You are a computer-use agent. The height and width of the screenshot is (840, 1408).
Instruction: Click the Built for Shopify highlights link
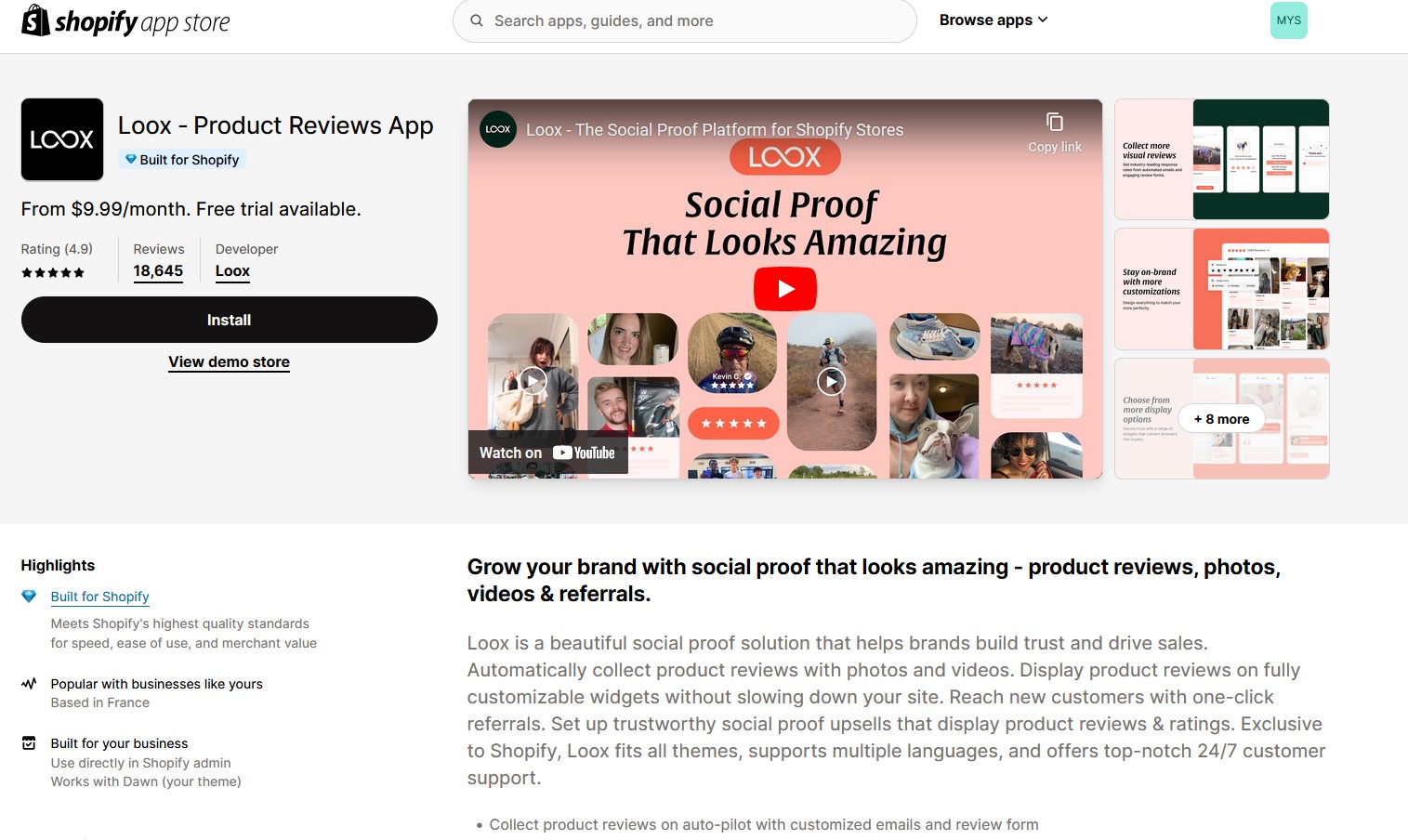pos(100,597)
